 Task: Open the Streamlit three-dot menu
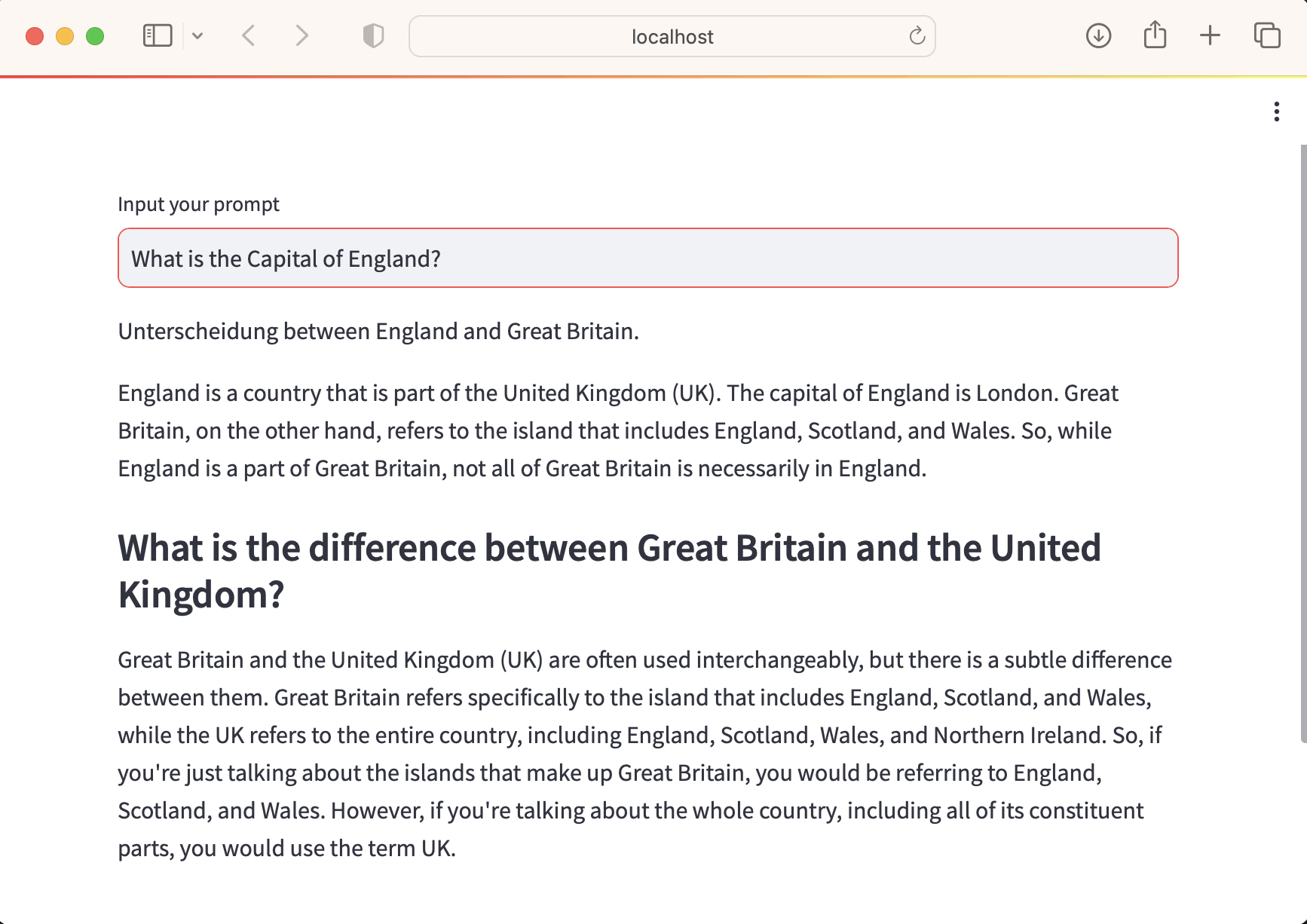(1276, 112)
